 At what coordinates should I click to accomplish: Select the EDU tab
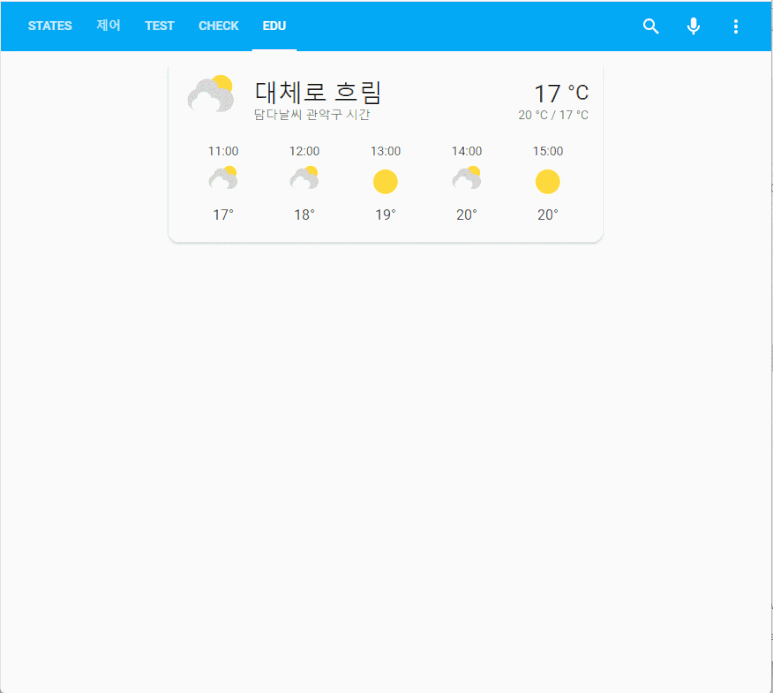[x=274, y=26]
